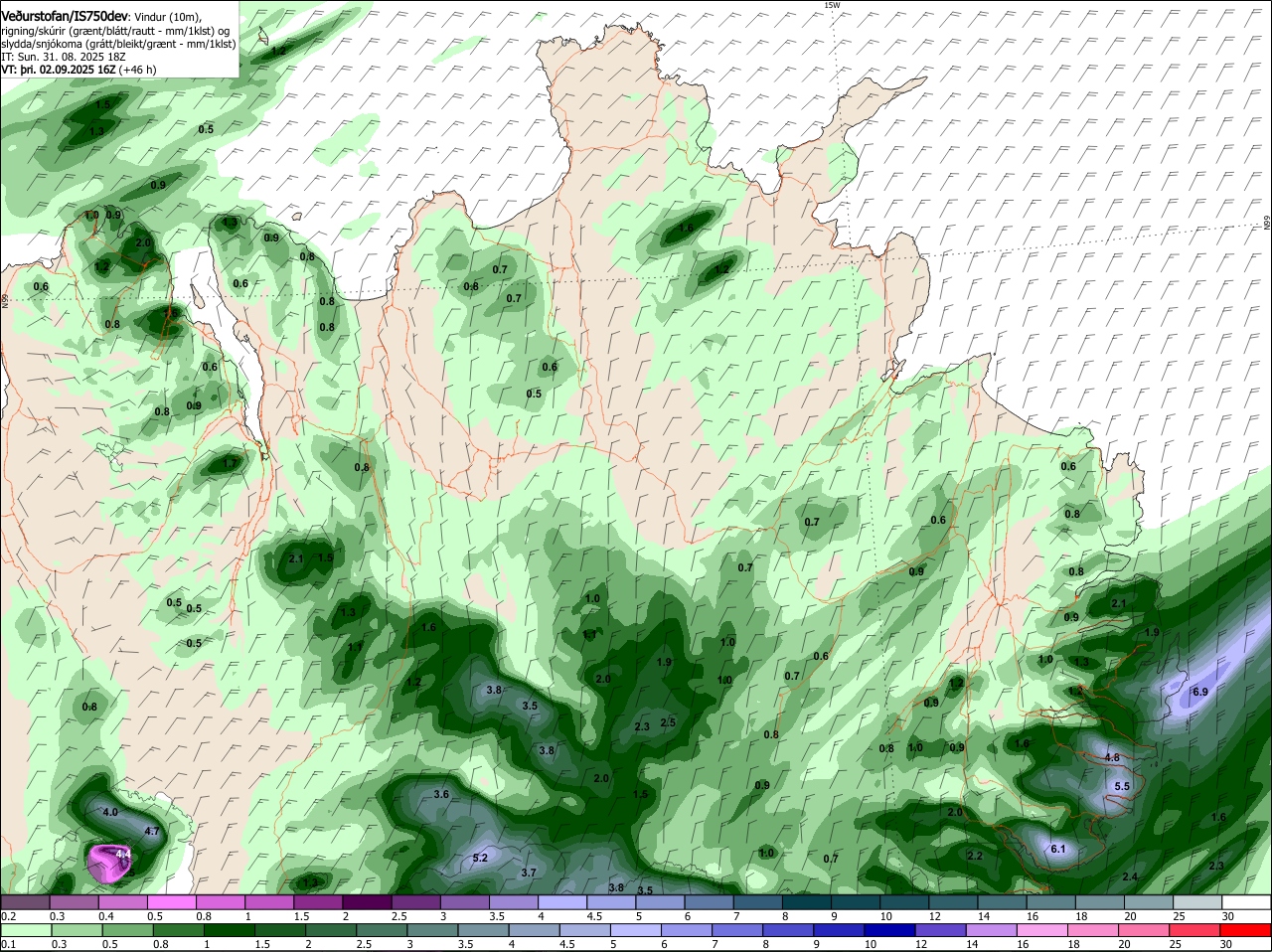
Task: Click the N99 label at the left map edge
Action: click(x=5, y=299)
